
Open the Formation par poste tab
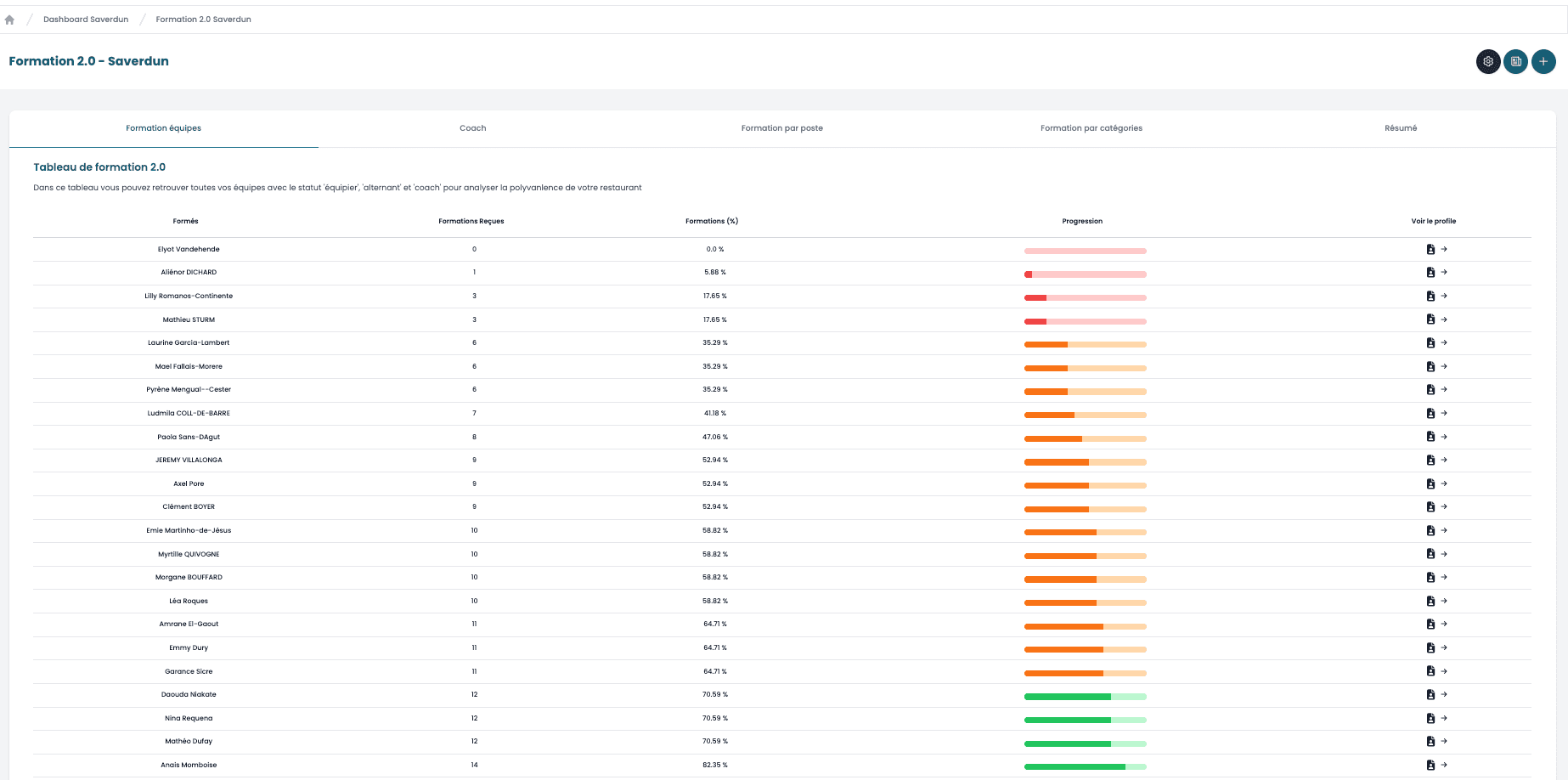coord(781,128)
